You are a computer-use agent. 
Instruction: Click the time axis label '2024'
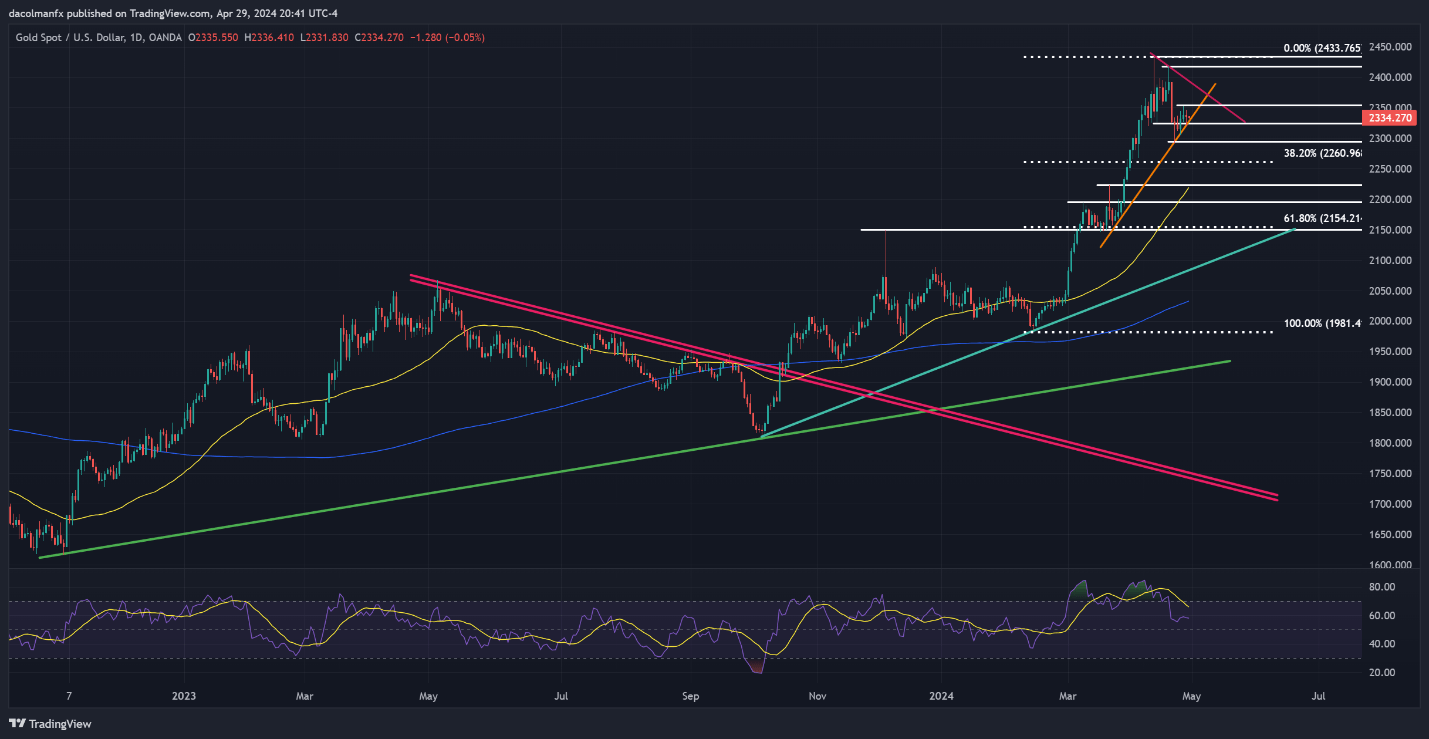point(941,694)
